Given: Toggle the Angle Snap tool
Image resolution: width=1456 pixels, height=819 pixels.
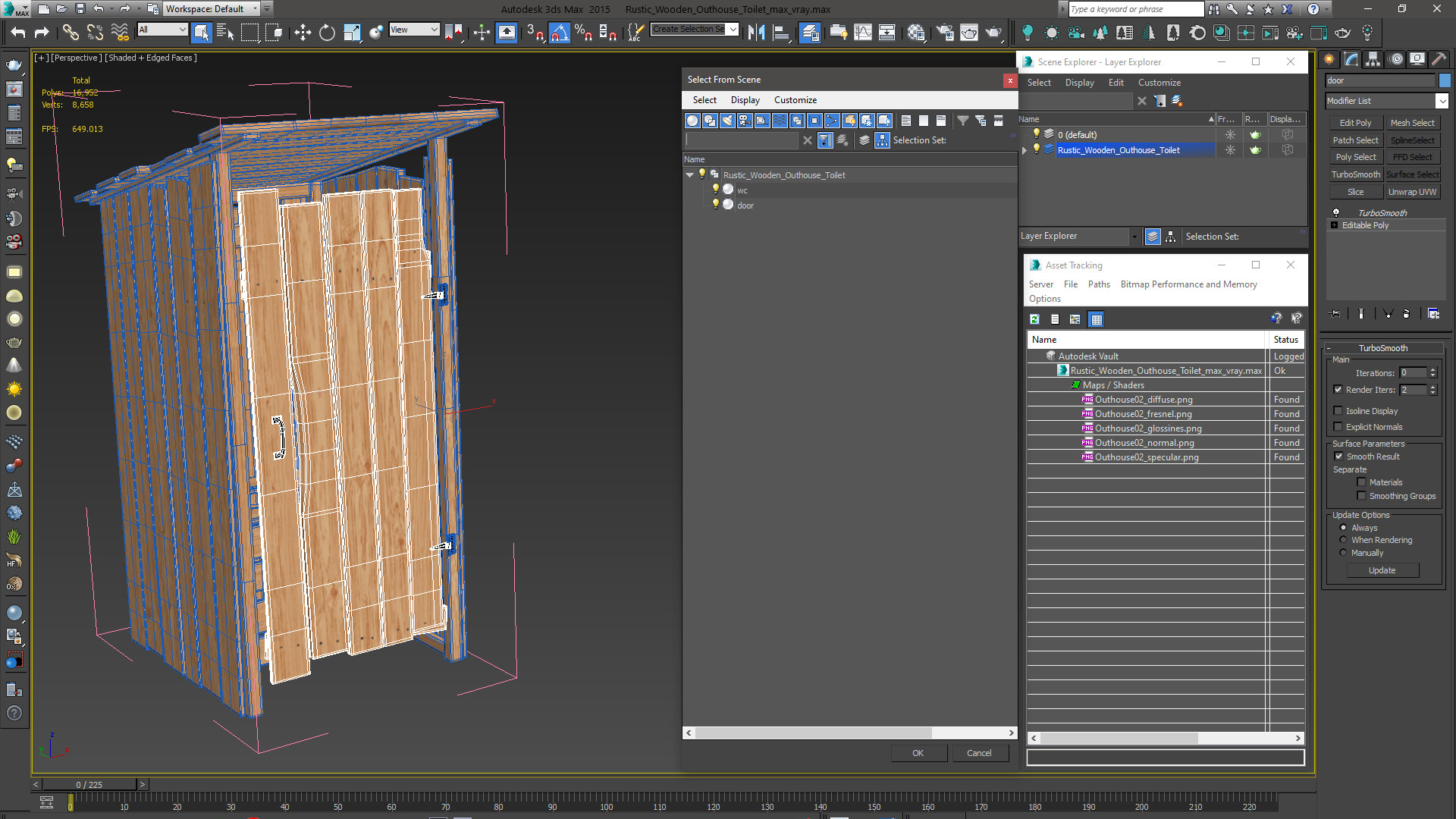Looking at the screenshot, I should [559, 32].
